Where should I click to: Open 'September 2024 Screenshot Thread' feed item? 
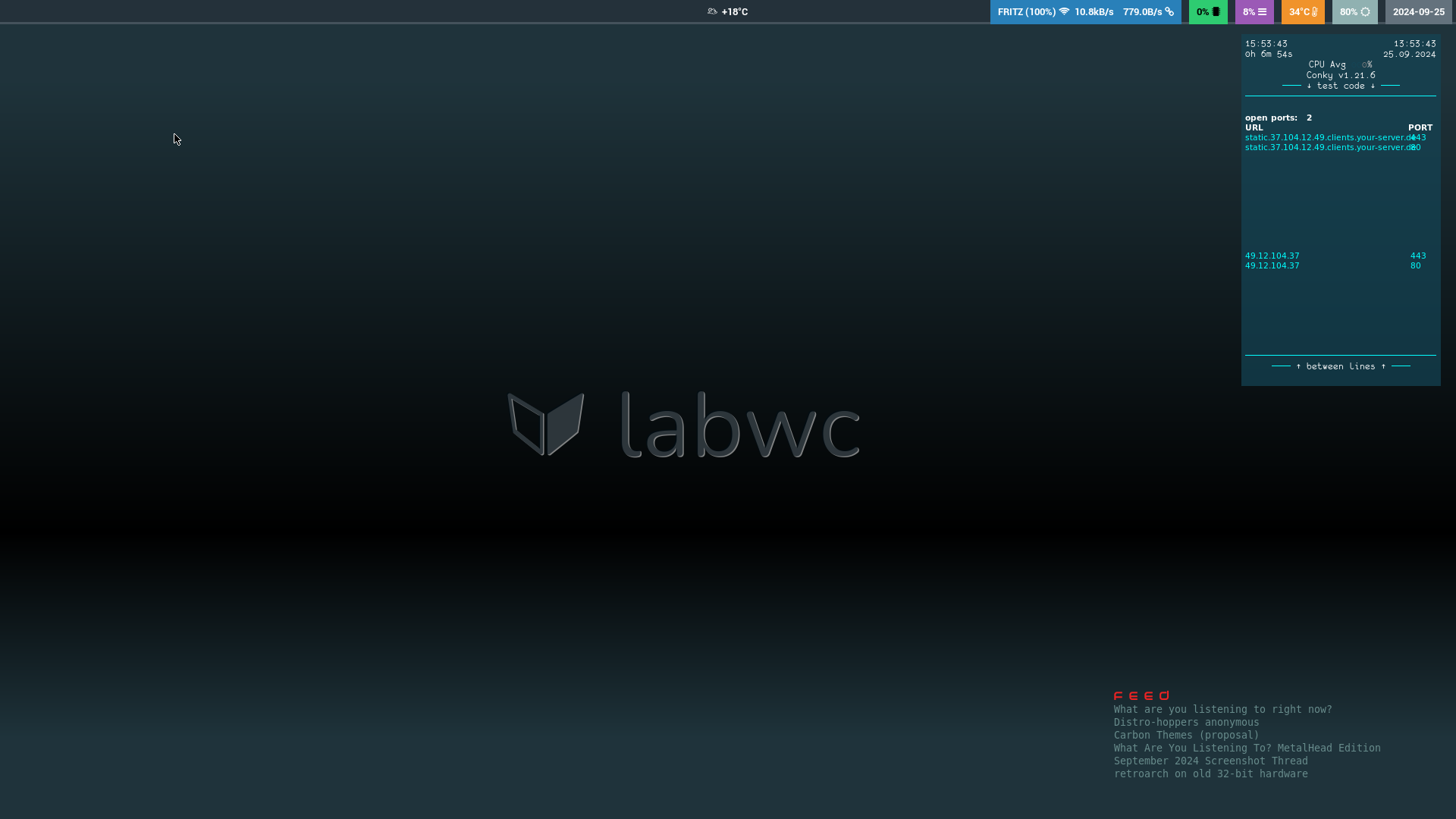[x=1210, y=761]
